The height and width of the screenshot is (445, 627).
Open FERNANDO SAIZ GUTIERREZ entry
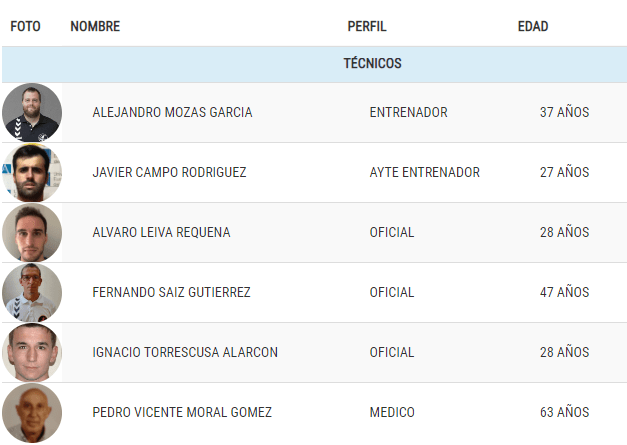click(x=171, y=292)
